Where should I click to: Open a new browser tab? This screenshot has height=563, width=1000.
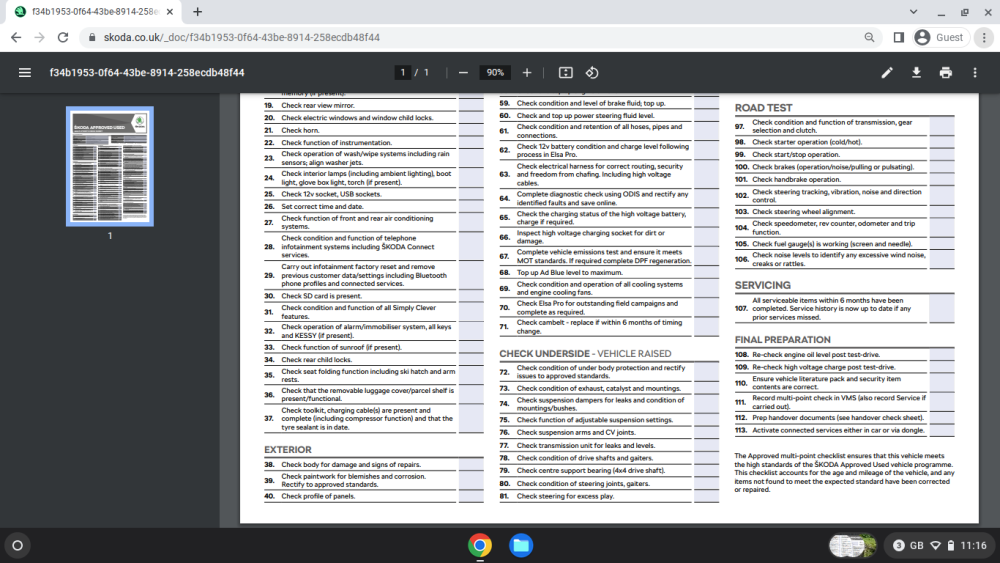coord(198,11)
